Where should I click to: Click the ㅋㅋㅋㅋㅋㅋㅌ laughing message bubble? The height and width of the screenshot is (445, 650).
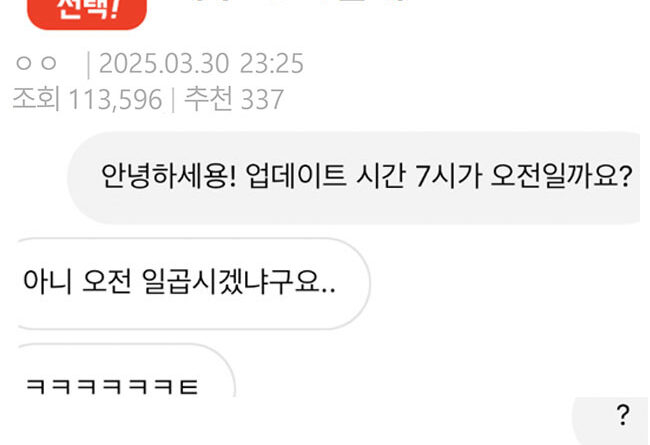pos(124,370)
